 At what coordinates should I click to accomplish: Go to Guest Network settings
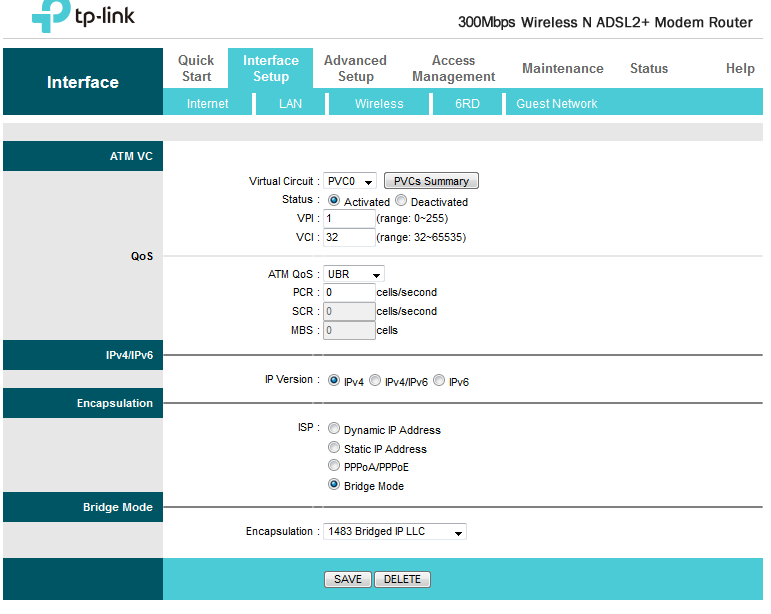pos(556,104)
